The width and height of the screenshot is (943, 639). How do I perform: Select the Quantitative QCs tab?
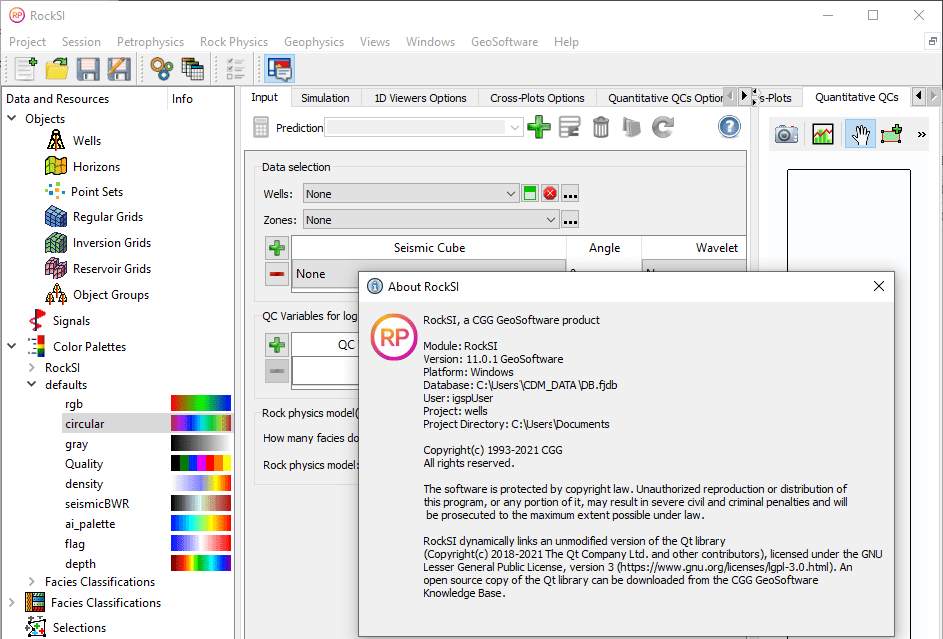[856, 97]
